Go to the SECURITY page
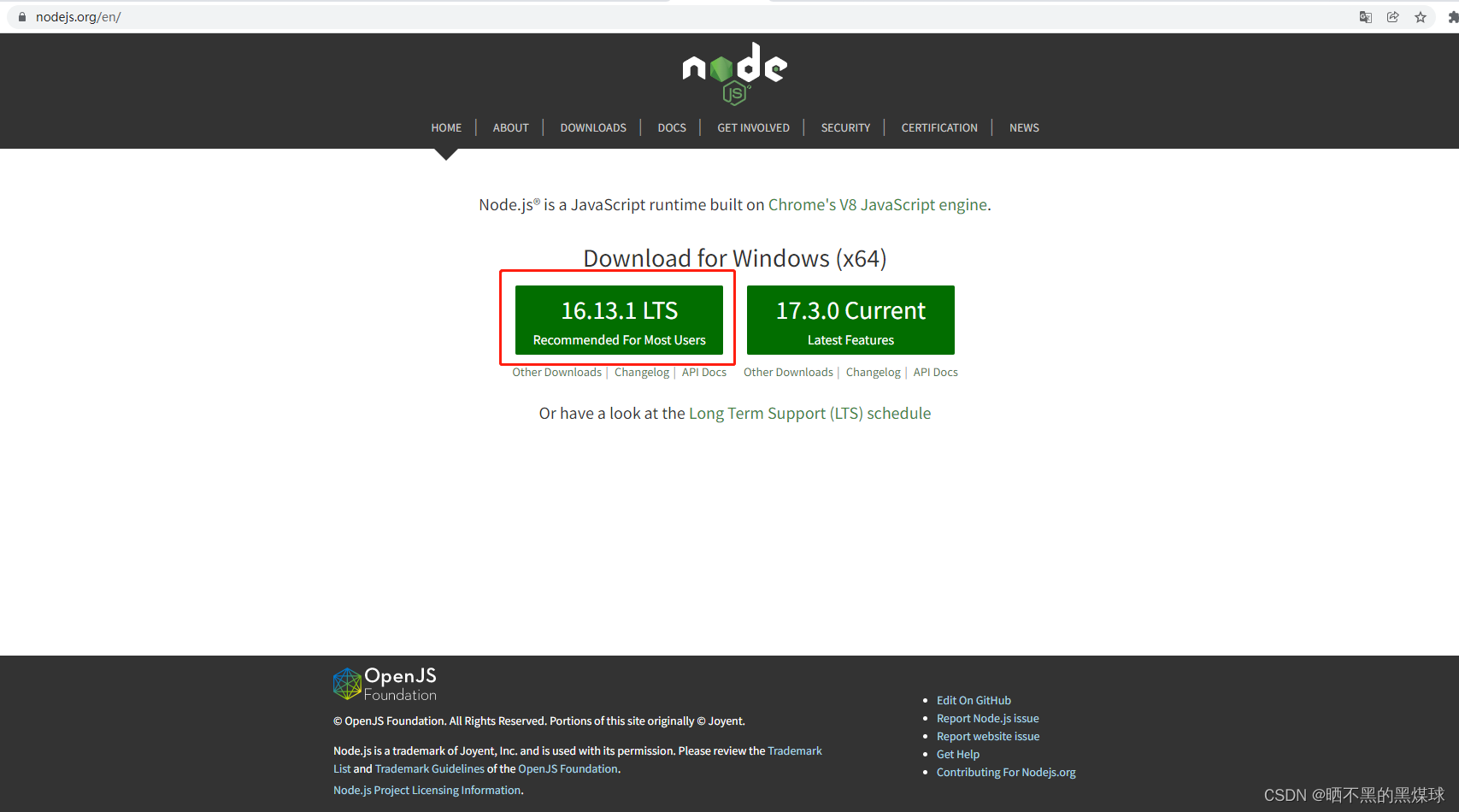1459x812 pixels. (845, 127)
